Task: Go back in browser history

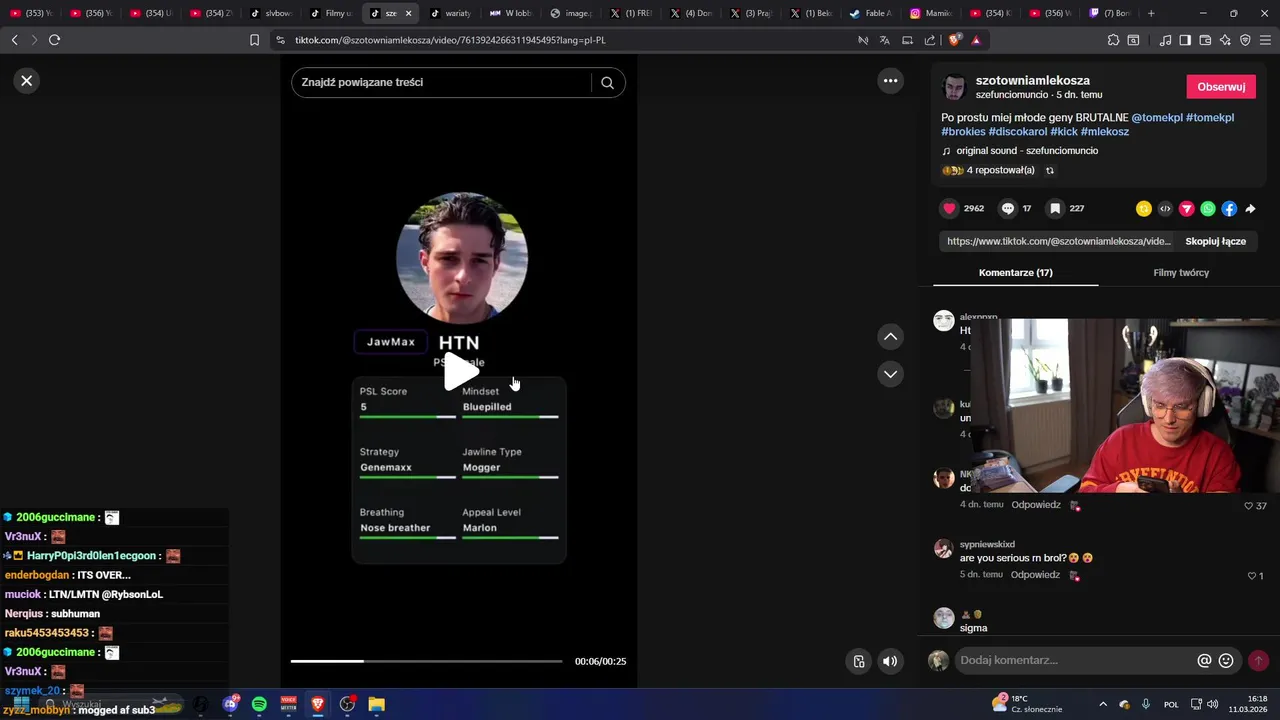Action: tap(14, 40)
